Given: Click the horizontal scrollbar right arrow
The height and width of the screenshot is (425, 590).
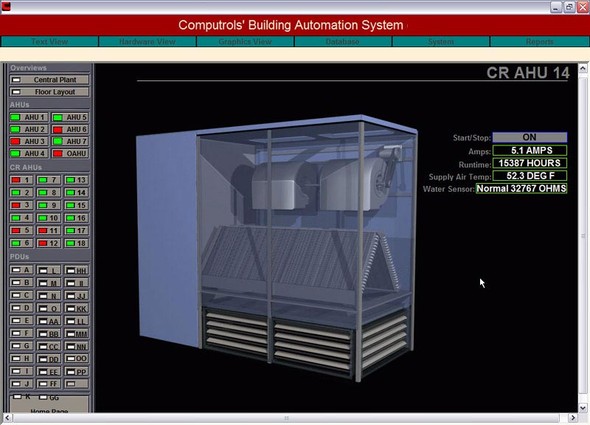Looking at the screenshot, I should point(573,418).
